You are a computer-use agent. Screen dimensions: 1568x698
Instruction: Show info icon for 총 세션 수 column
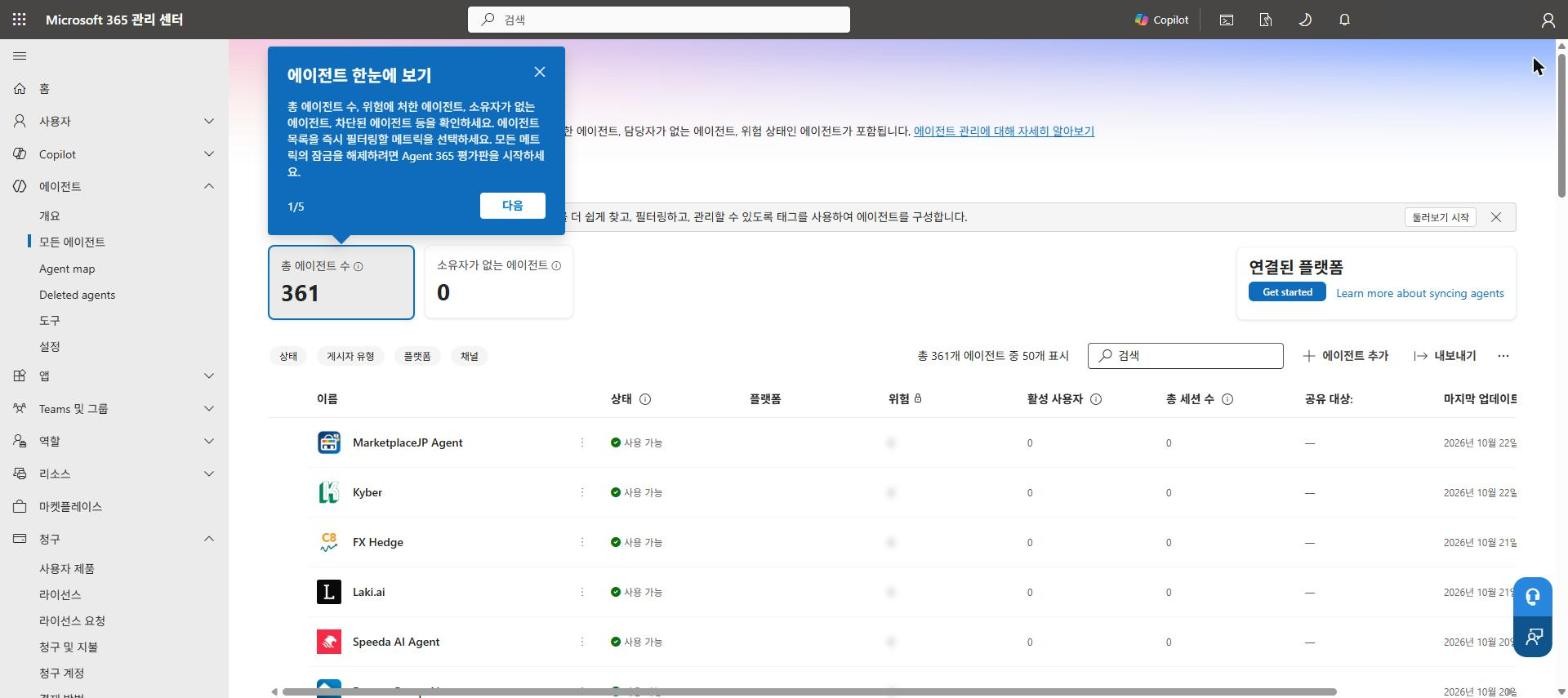(1227, 399)
